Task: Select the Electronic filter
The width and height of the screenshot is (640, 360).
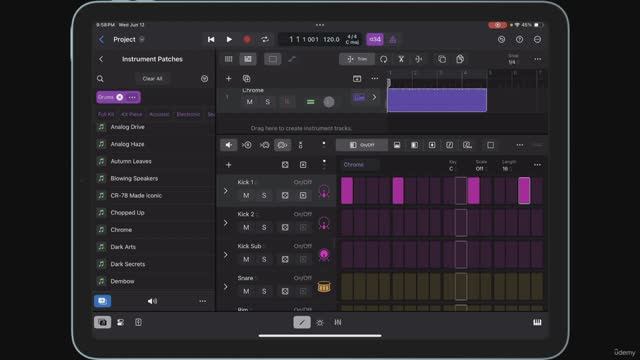Action: tap(188, 114)
